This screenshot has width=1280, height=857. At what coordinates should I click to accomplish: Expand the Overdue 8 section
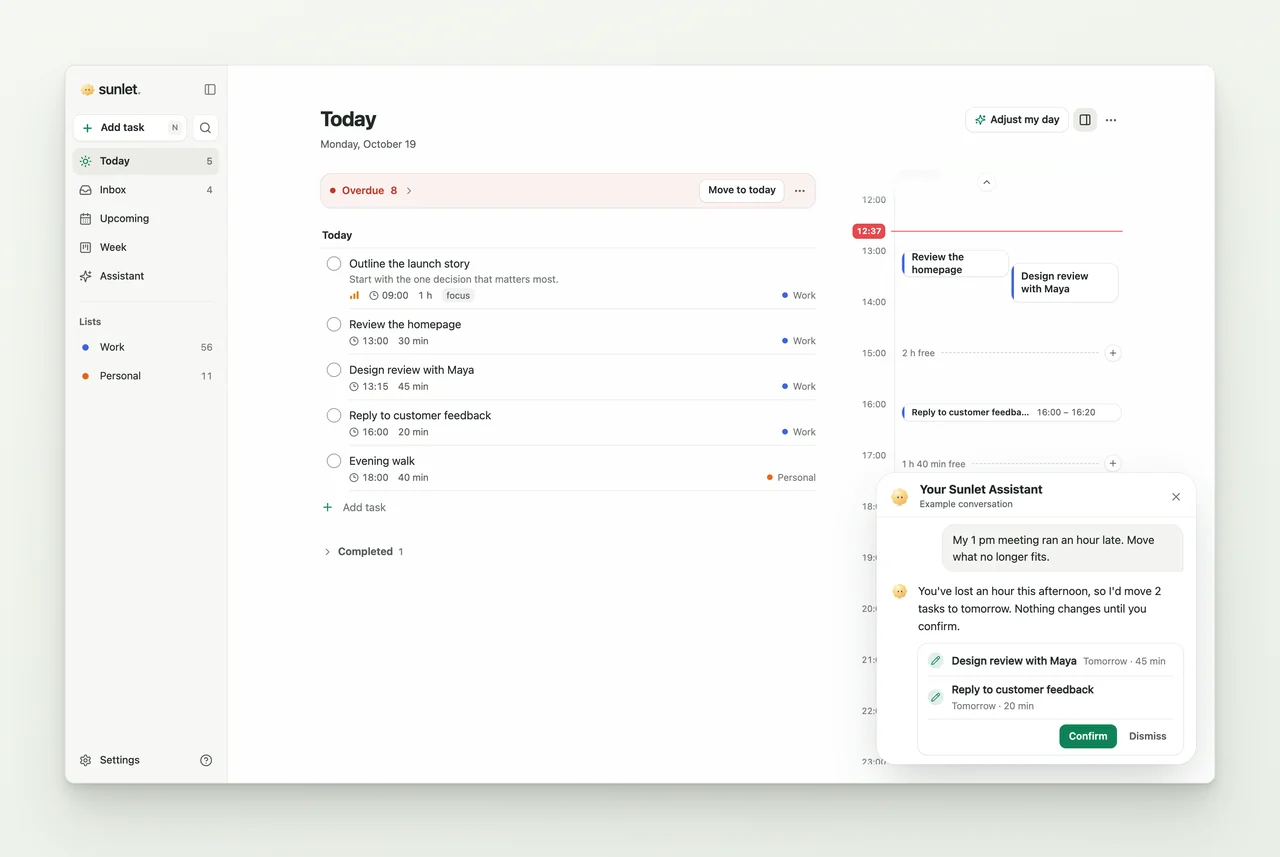point(371,190)
